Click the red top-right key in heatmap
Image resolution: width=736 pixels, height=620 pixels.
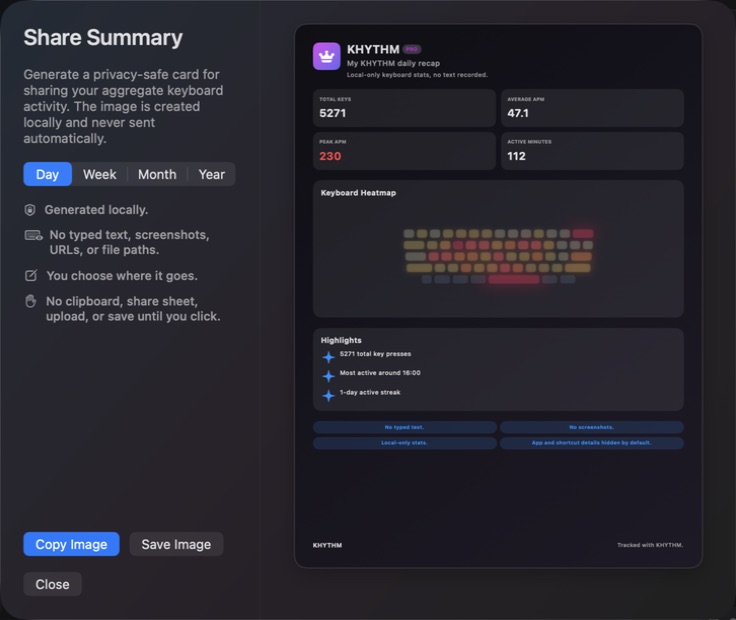(x=583, y=234)
